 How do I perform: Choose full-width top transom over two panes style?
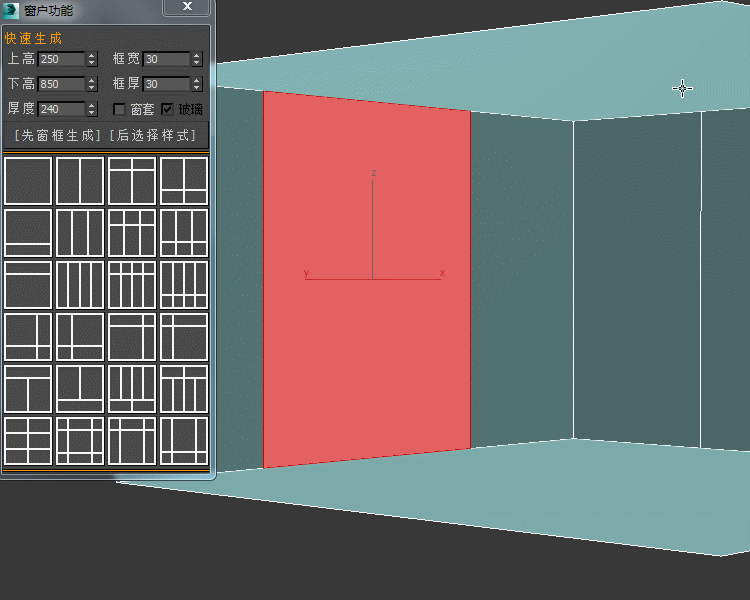(x=28, y=389)
